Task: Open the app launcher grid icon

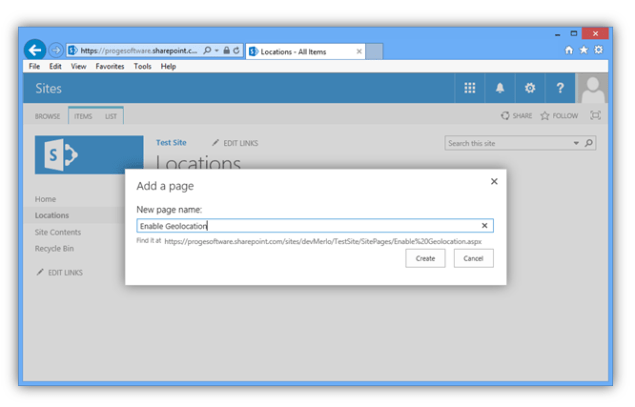Action: [469, 89]
